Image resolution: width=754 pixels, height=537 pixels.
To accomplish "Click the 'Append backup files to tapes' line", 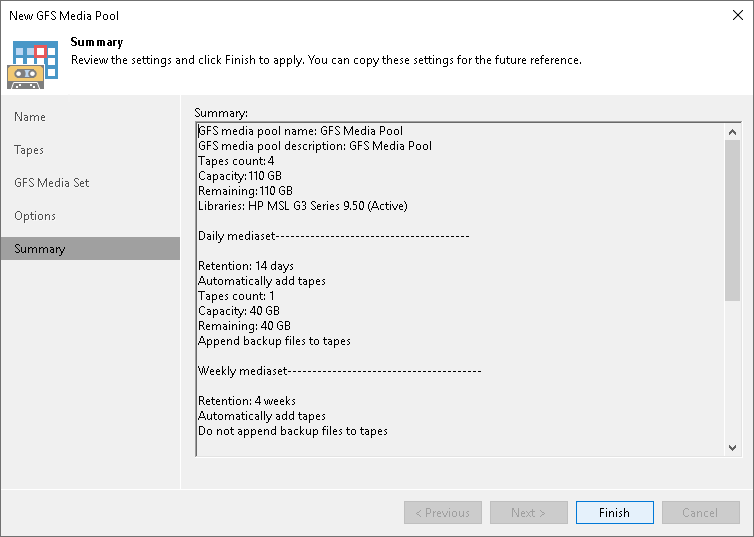I will [x=274, y=341].
